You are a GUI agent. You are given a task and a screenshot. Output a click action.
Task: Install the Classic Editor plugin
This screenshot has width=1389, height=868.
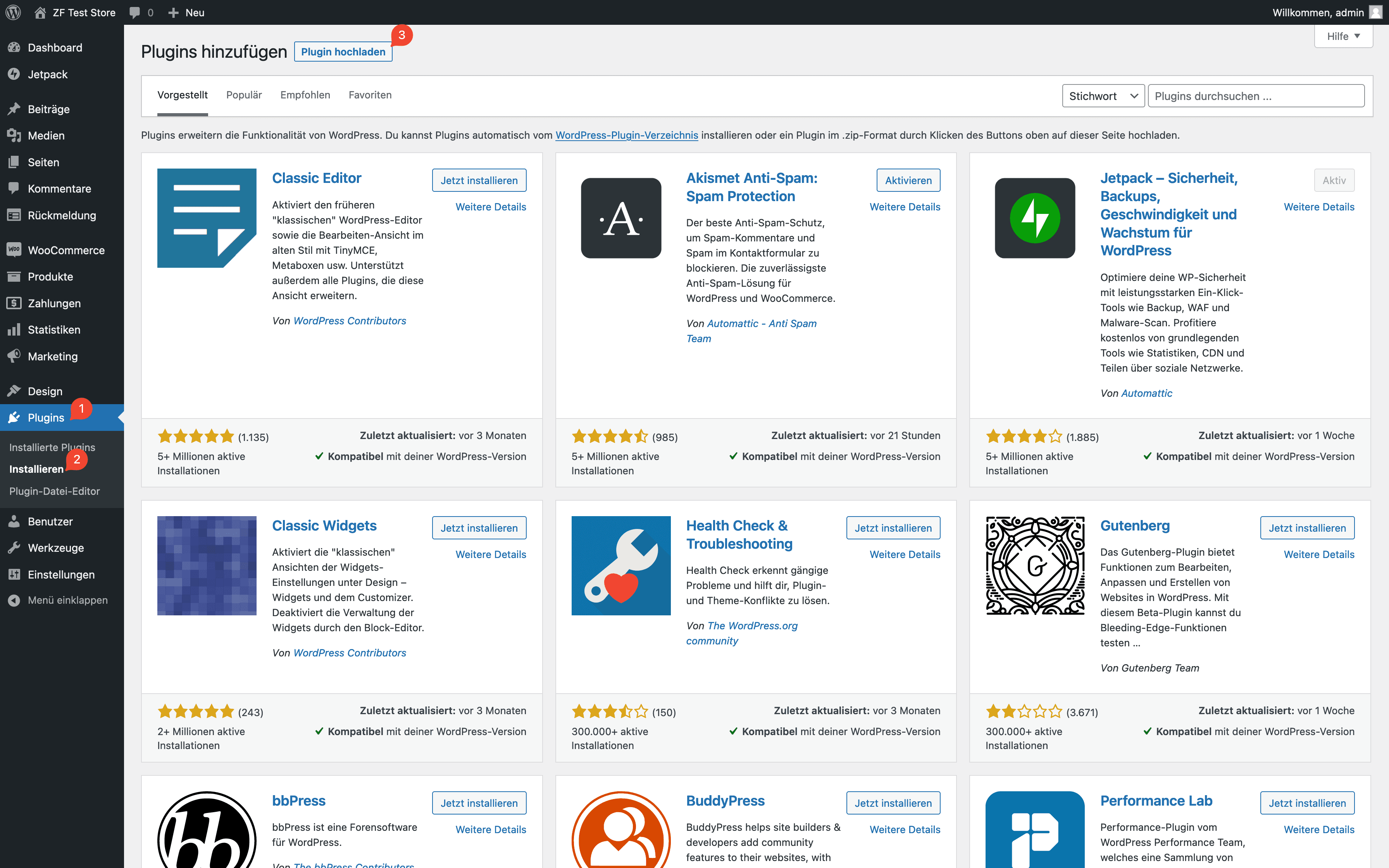[x=479, y=180]
